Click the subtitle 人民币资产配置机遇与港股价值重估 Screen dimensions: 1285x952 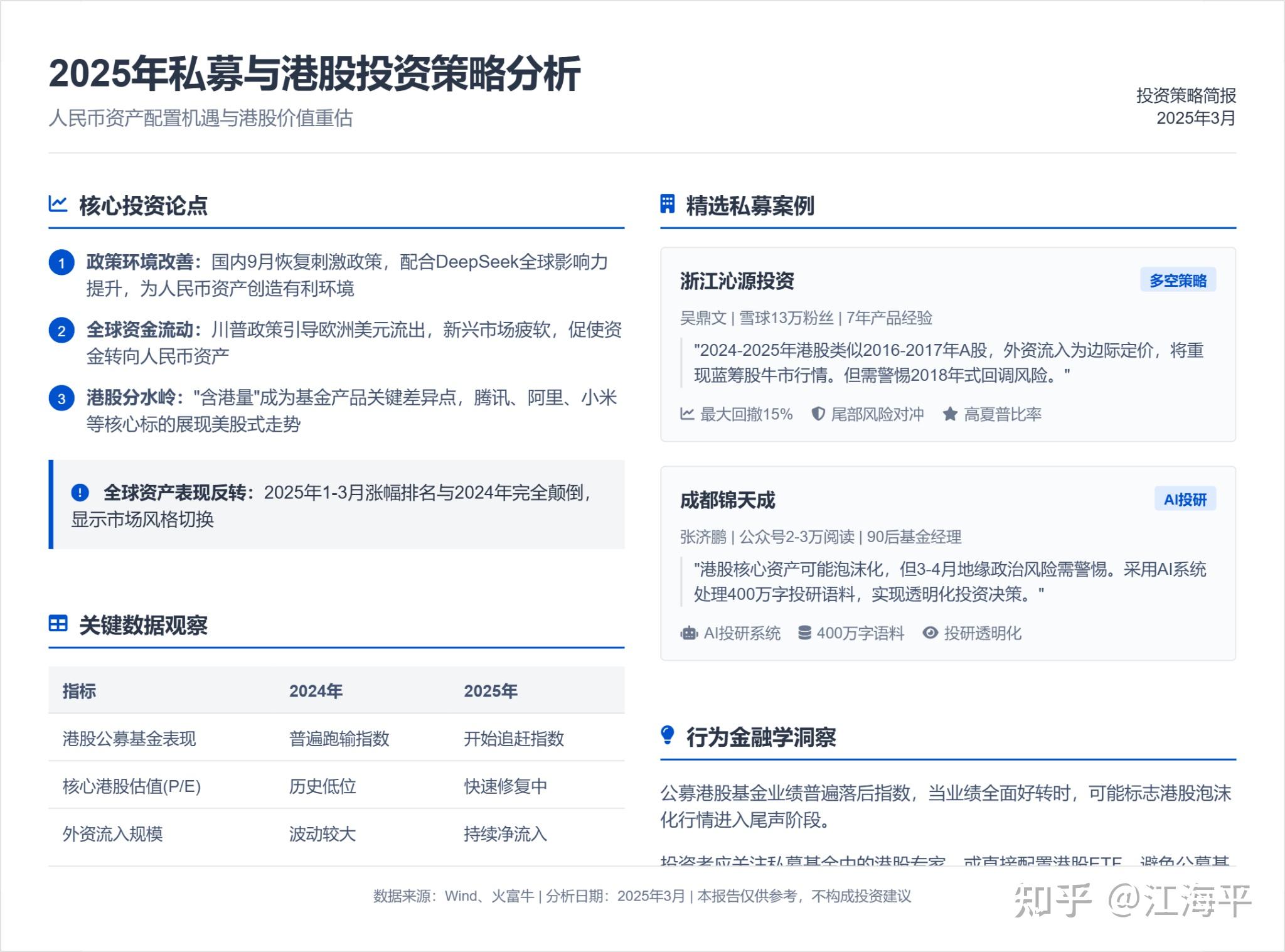click(x=201, y=118)
